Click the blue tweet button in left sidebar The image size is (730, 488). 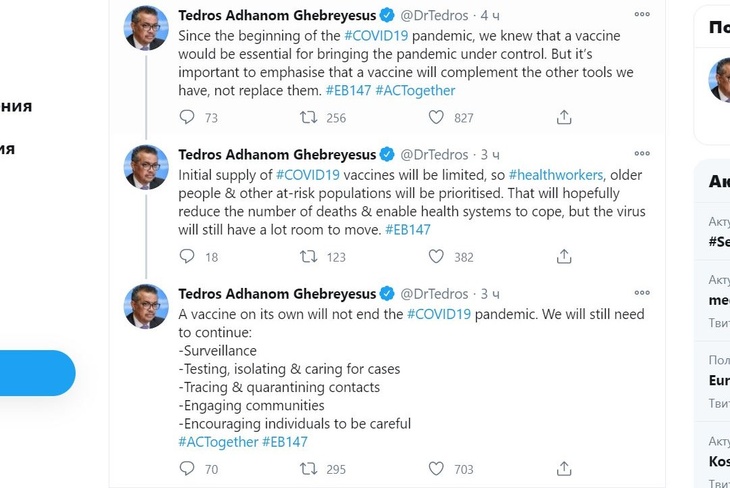click(36, 373)
